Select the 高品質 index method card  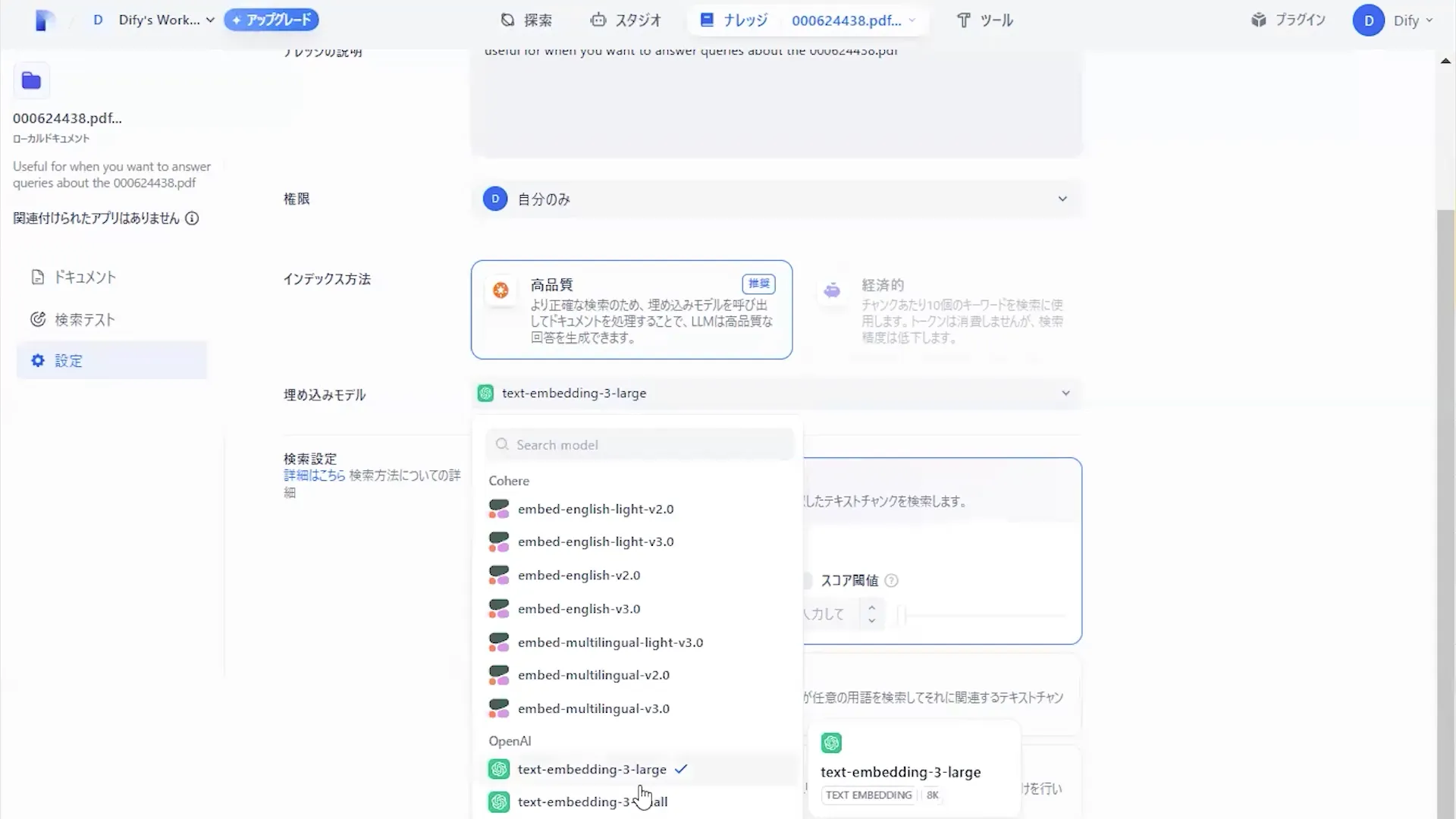(x=631, y=310)
